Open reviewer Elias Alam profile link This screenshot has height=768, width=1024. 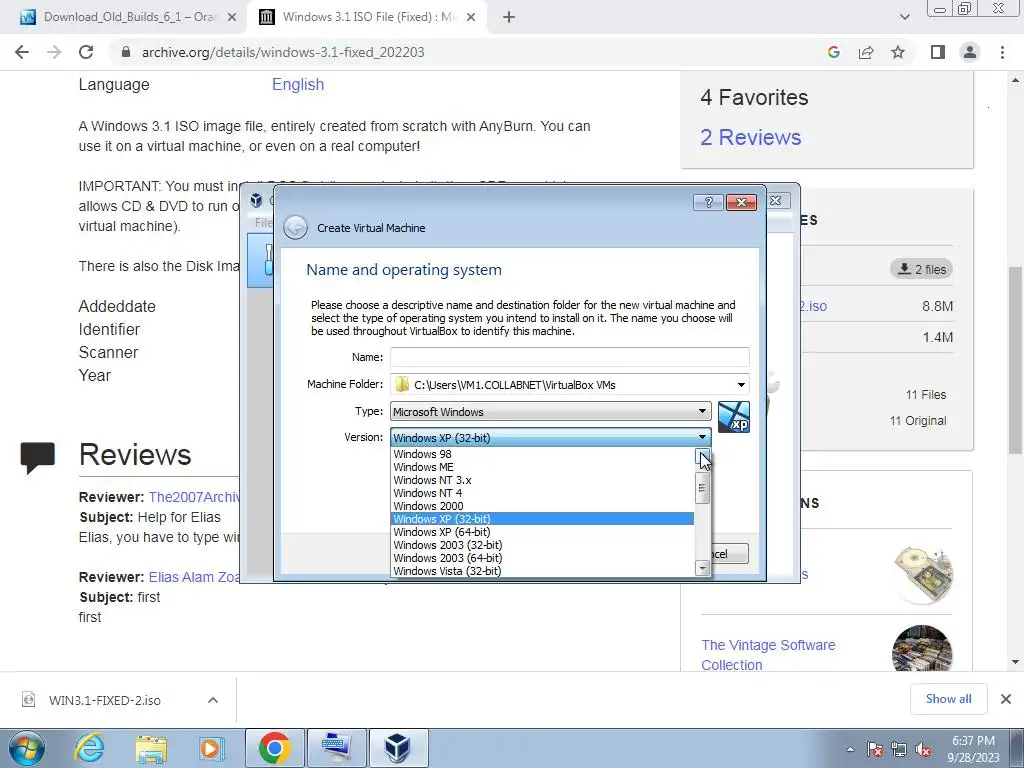click(x=194, y=577)
